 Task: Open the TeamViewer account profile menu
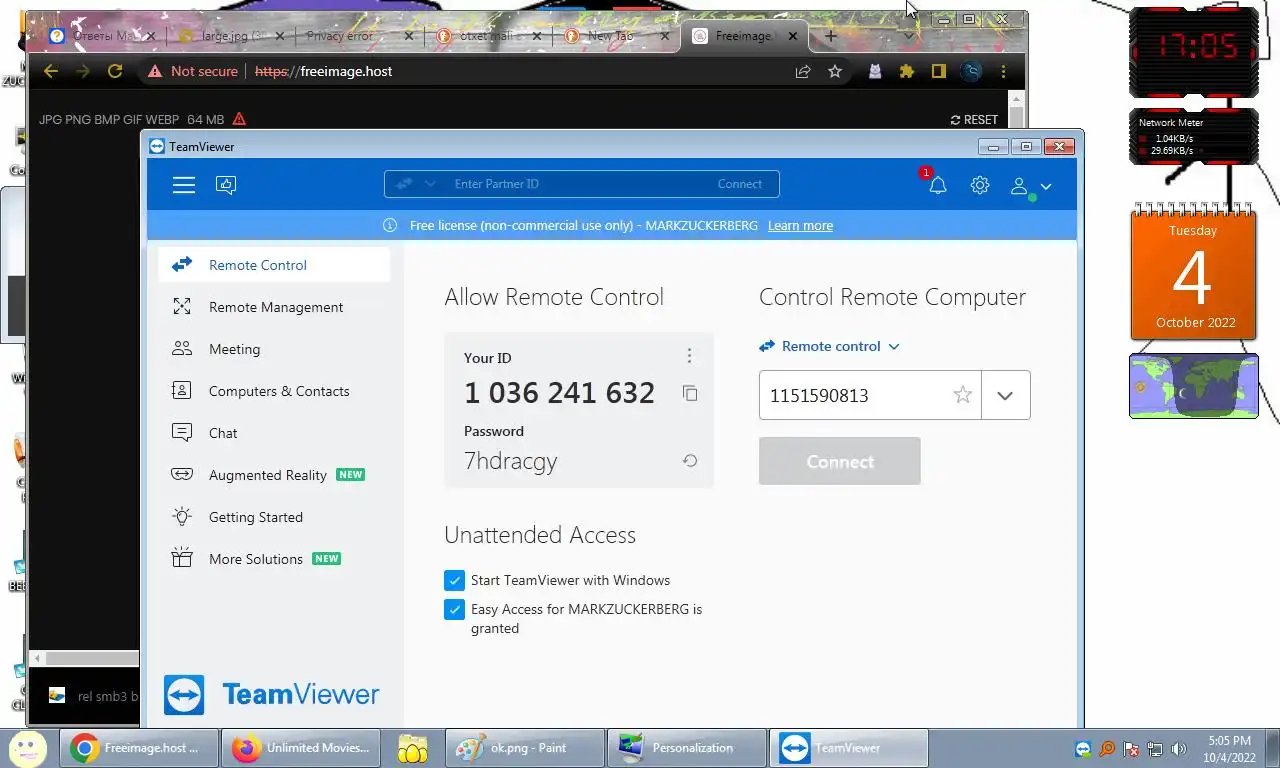(x=1031, y=186)
